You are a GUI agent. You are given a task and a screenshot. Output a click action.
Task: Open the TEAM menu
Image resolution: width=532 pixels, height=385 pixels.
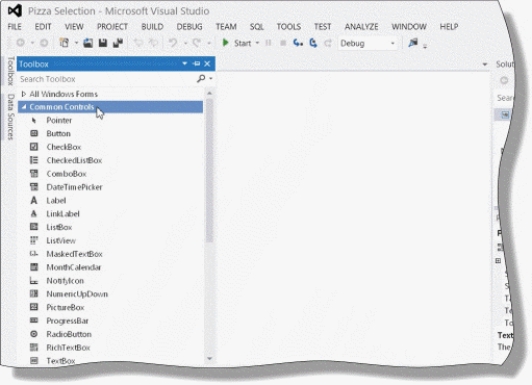point(226,26)
